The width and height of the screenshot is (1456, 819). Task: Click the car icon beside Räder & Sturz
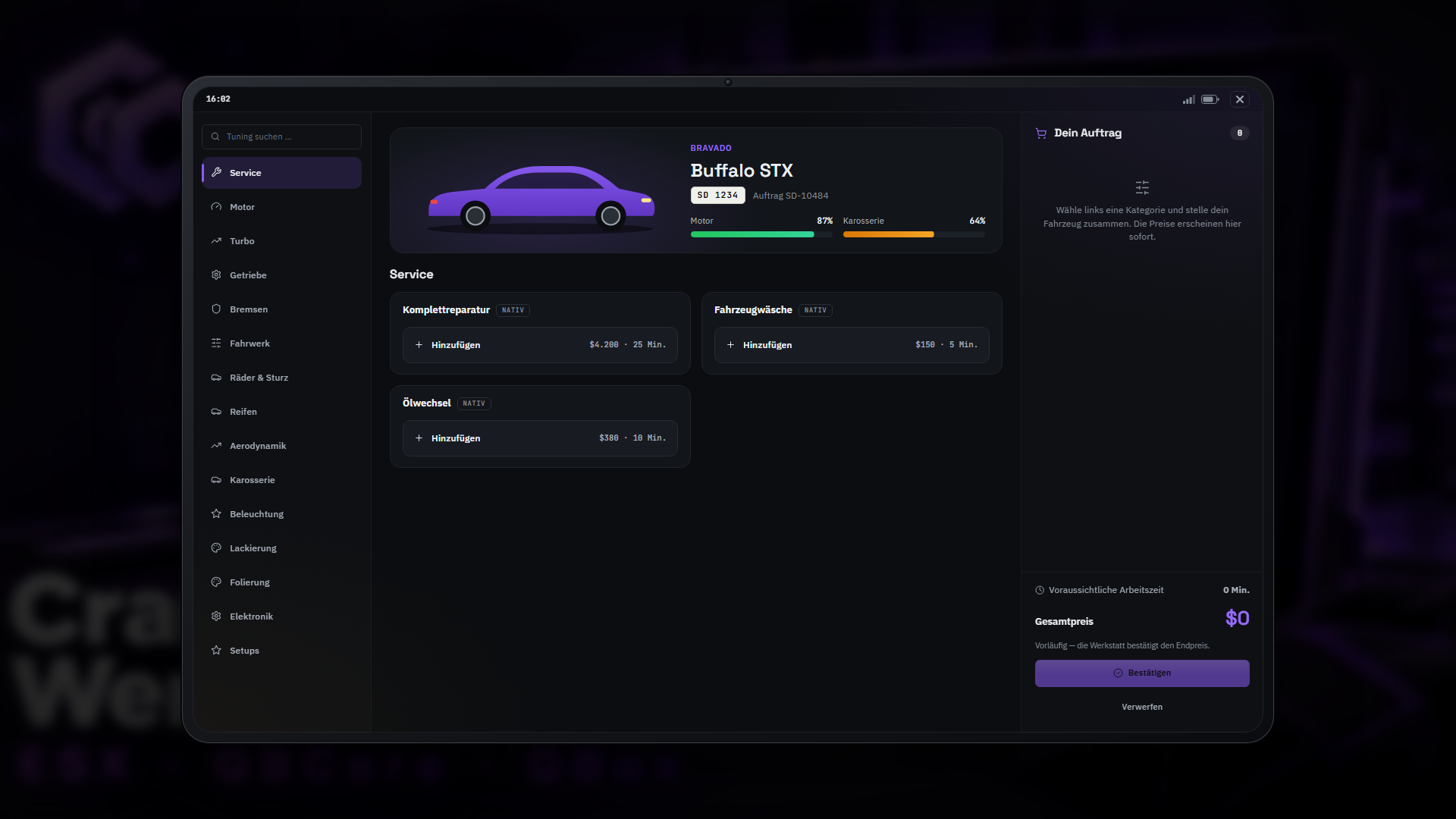216,378
